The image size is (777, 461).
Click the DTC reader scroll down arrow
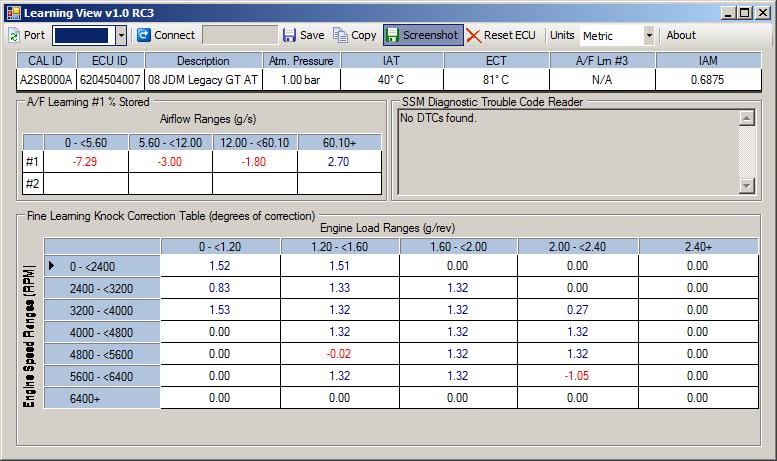point(747,186)
